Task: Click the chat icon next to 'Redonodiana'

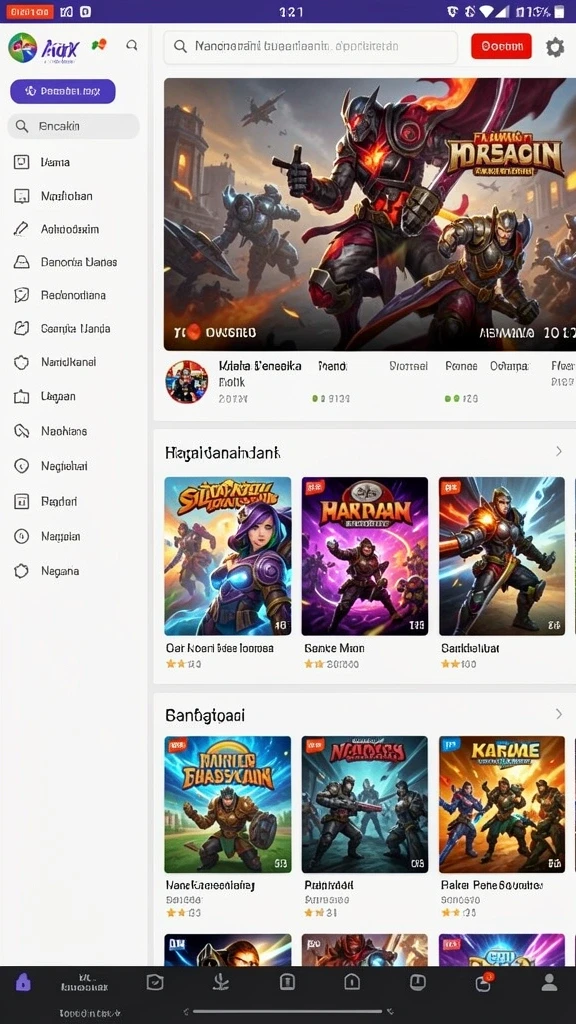Action: point(22,295)
